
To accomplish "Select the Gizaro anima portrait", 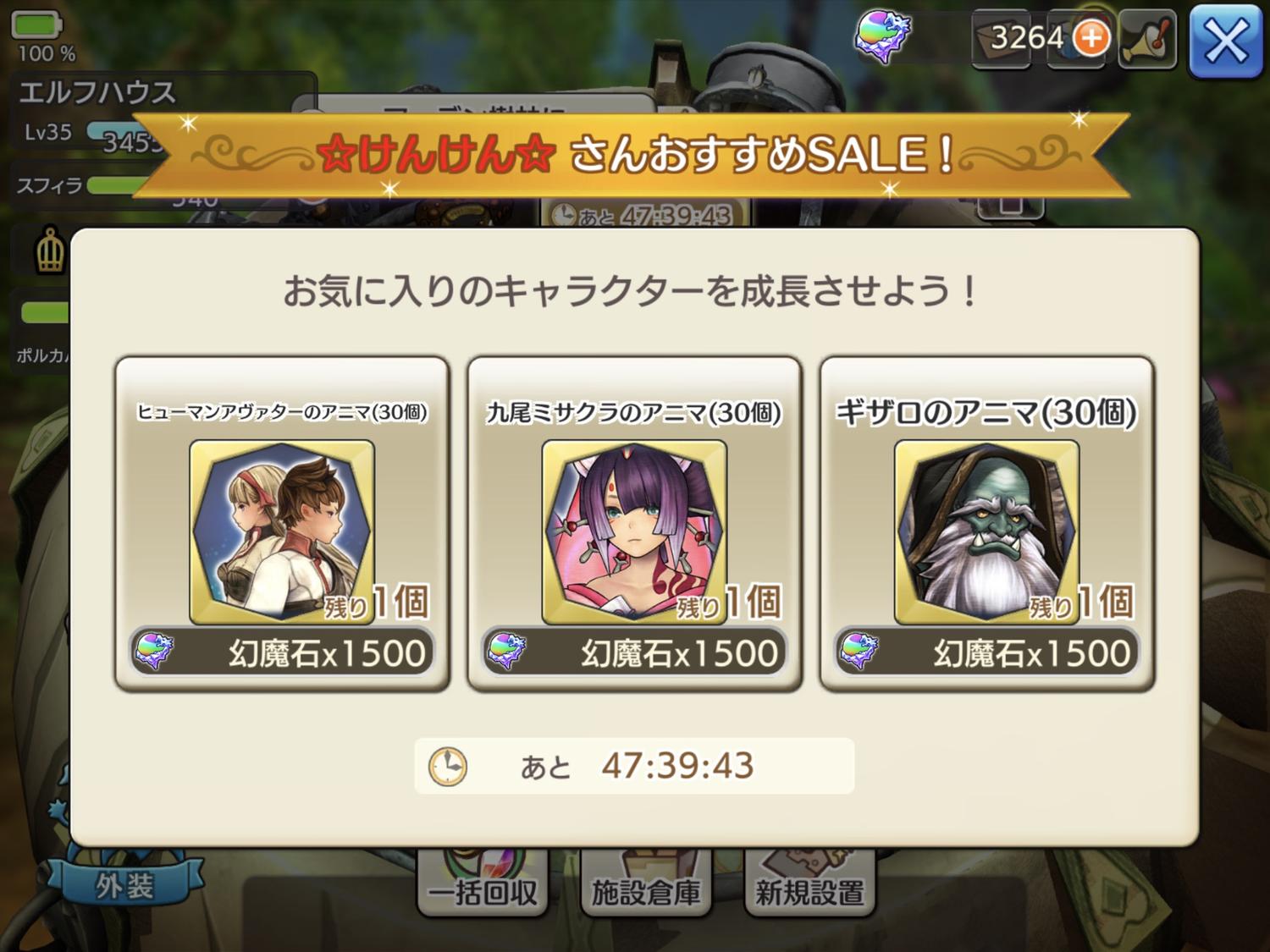I will 986,531.
